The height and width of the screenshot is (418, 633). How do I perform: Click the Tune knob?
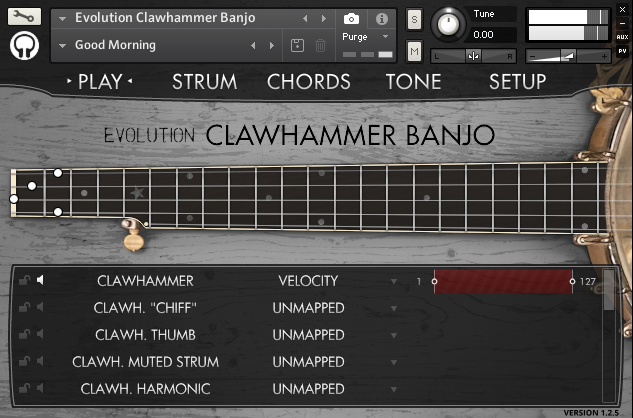point(448,24)
